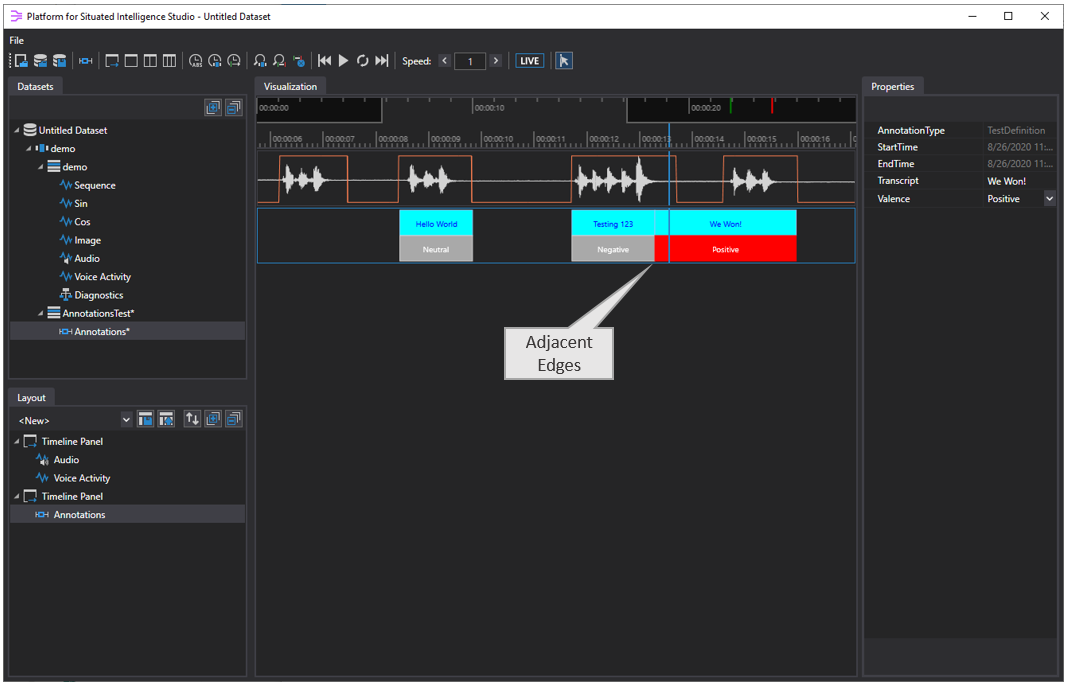
Task: Expand all nodes in the Datasets tree
Action: pyautogui.click(x=213, y=108)
